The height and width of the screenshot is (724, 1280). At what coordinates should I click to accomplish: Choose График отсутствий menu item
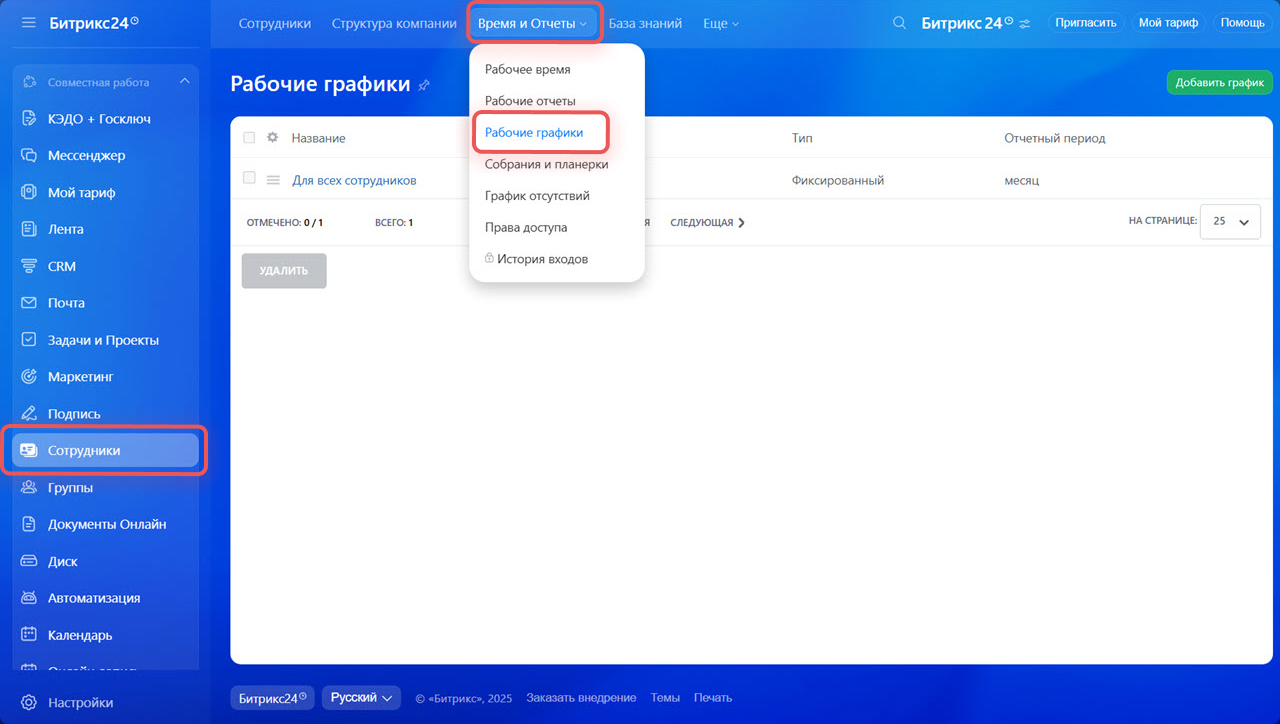[x=537, y=196]
